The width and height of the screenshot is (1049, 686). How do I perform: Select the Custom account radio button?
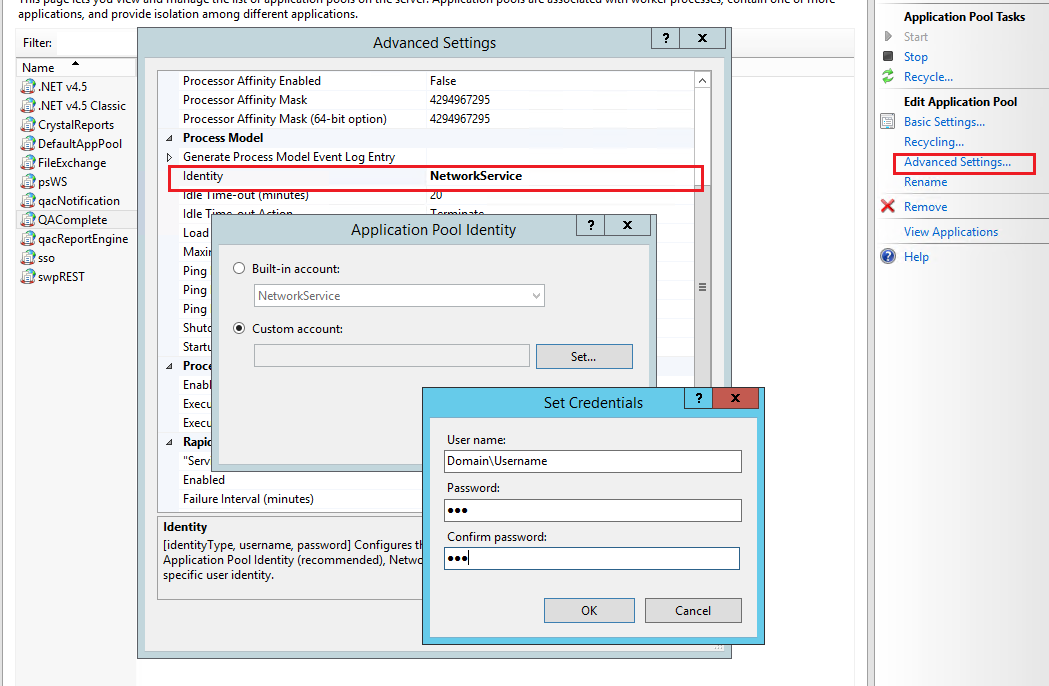[x=238, y=328]
